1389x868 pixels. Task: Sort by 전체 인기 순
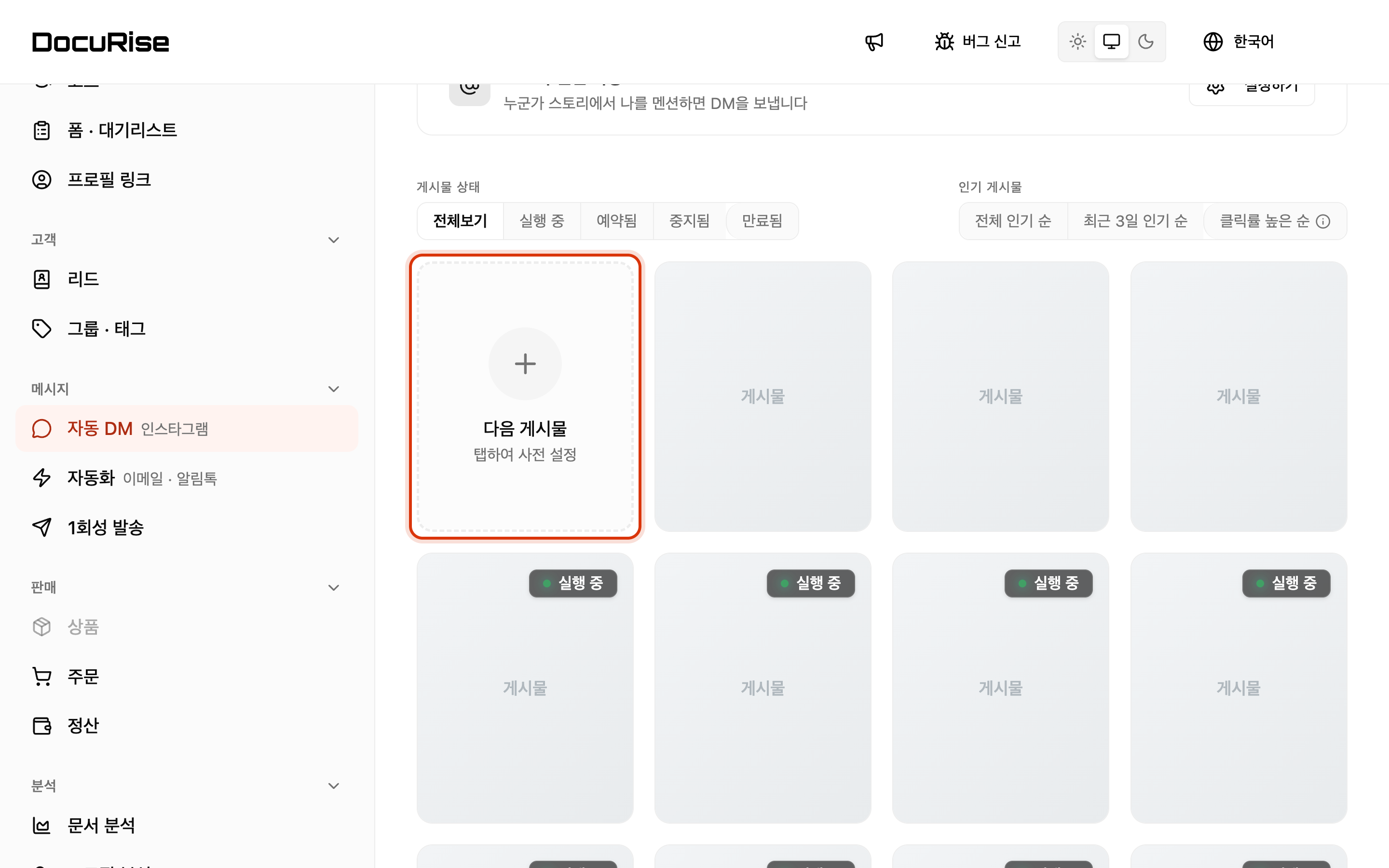1013,221
